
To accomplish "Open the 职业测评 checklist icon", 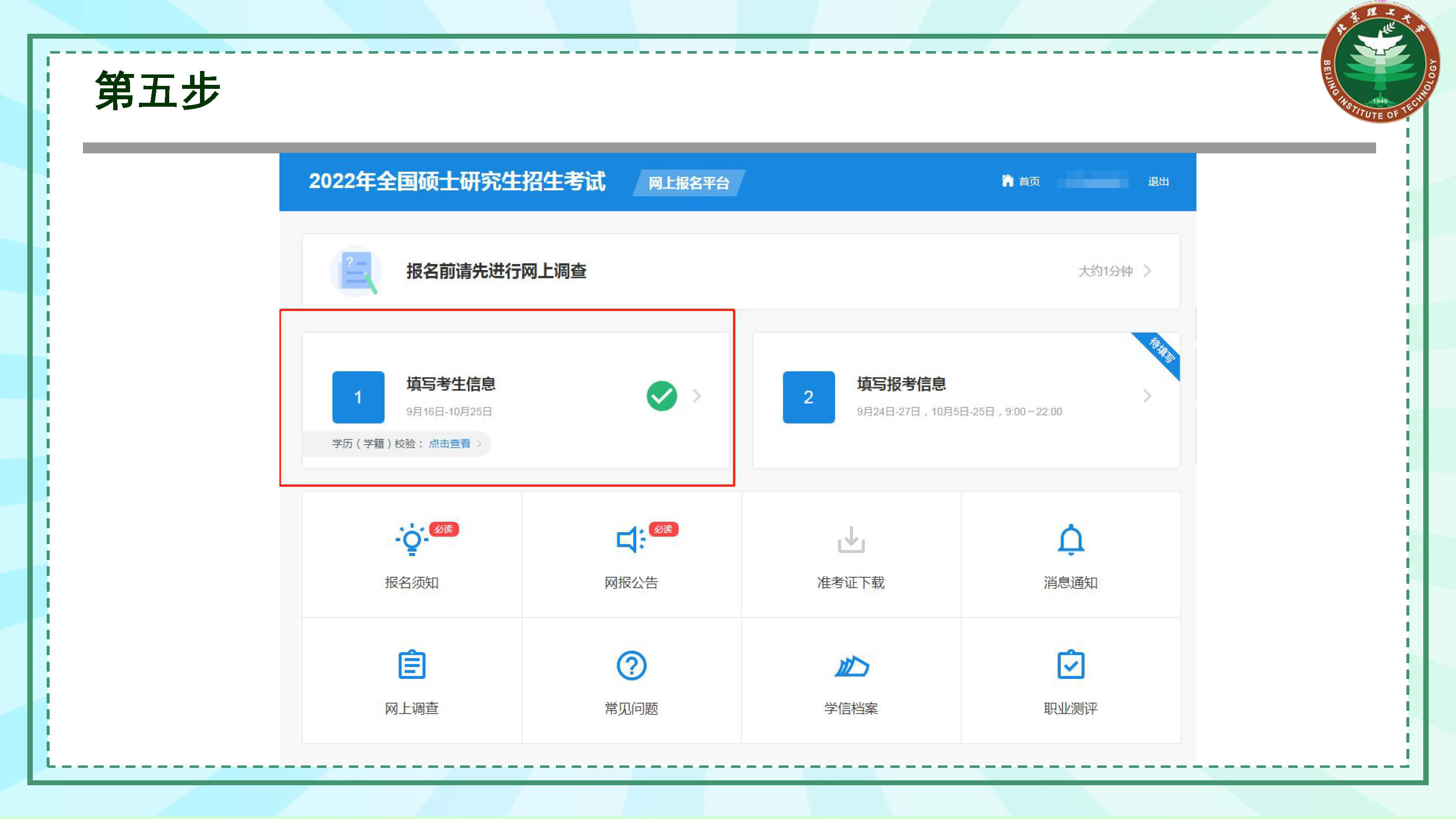I will tap(1070, 665).
